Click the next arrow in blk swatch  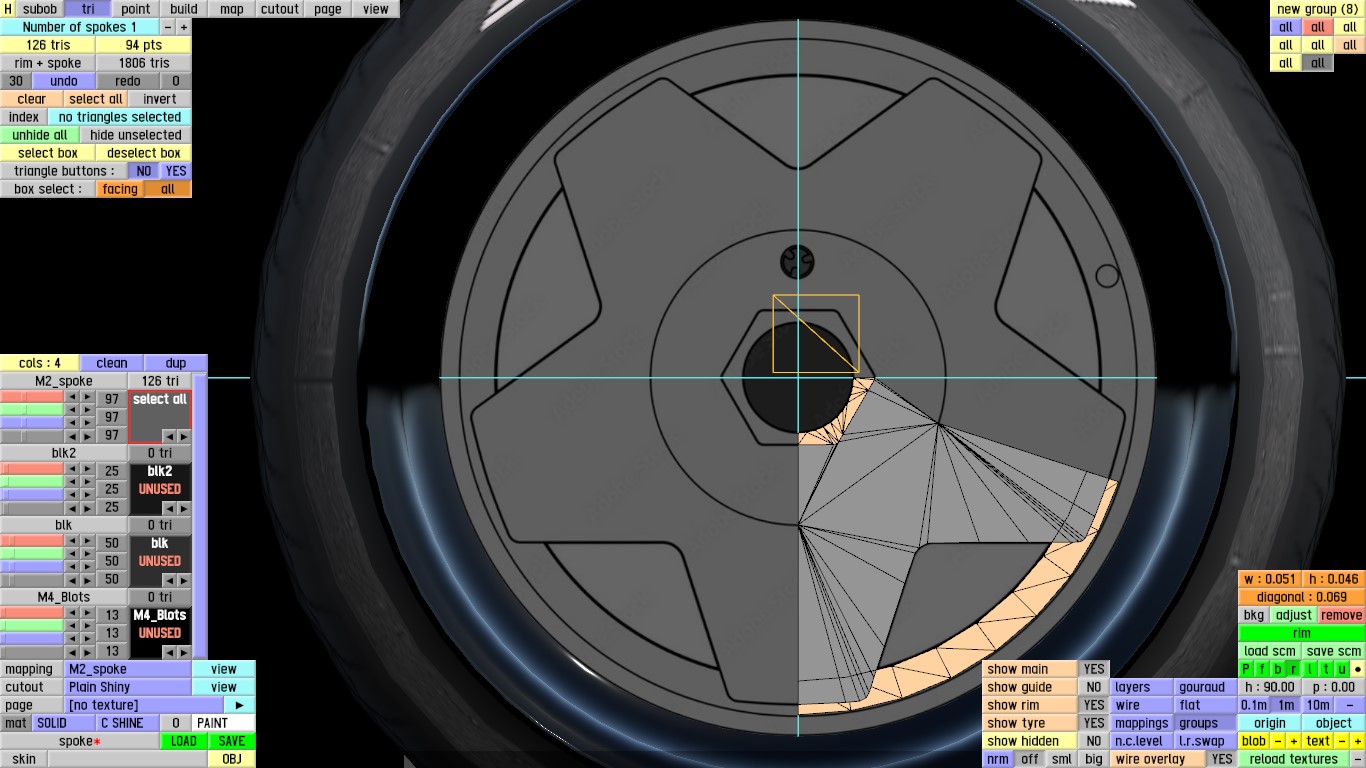[183, 580]
